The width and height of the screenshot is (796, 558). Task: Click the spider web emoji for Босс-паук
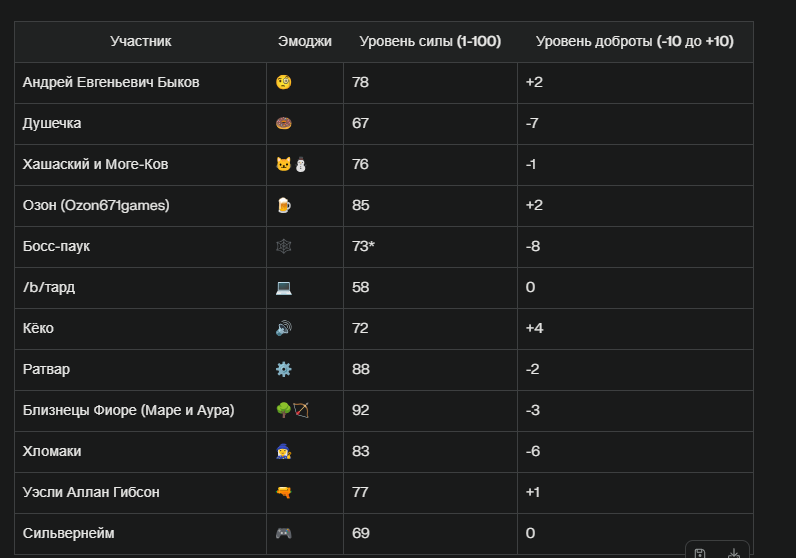pos(284,246)
